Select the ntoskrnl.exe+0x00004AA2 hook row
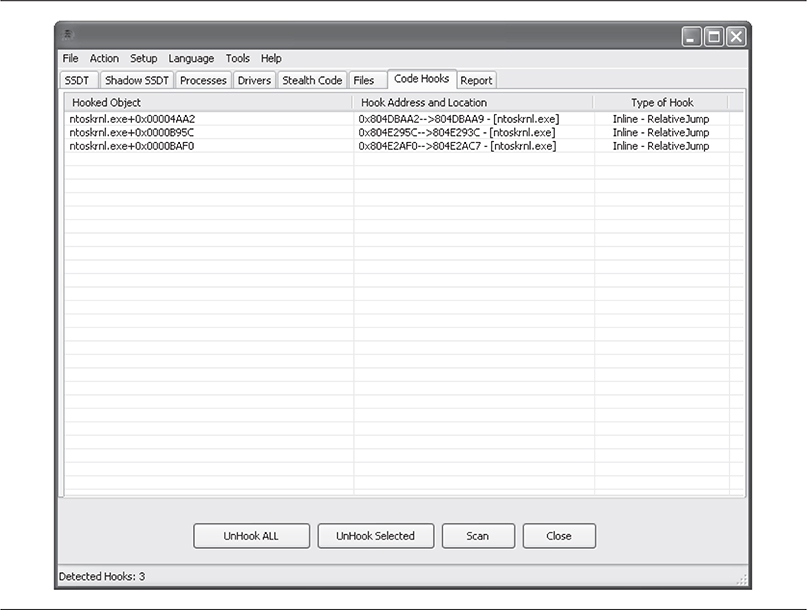The width and height of the screenshot is (807, 610). click(132, 119)
